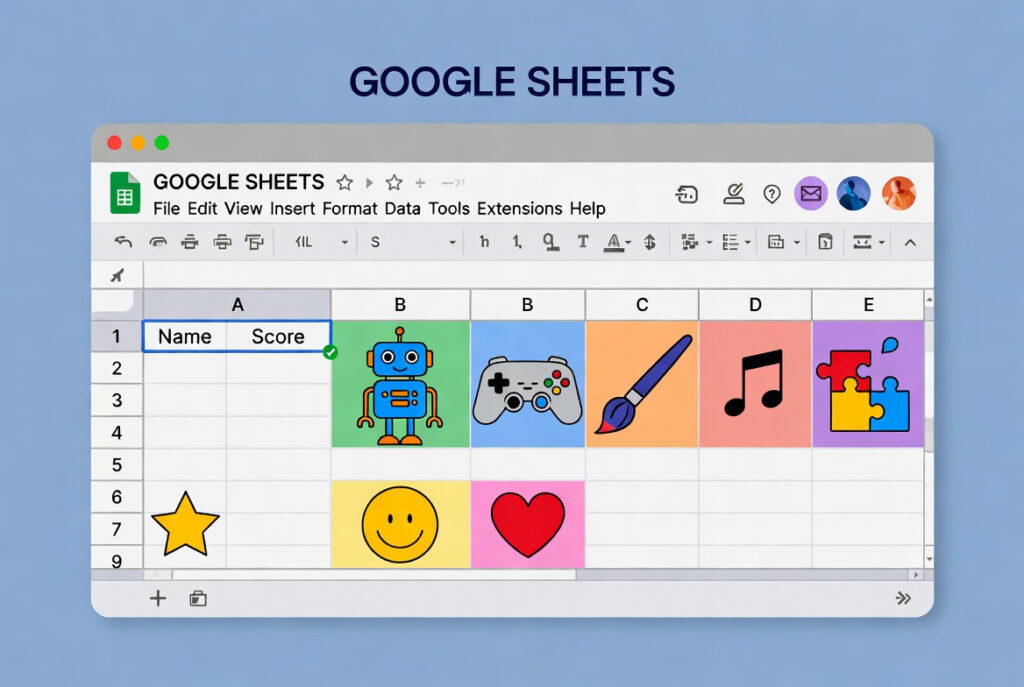Click the blue user avatar
Screen dimensions: 1024x687
[853, 193]
